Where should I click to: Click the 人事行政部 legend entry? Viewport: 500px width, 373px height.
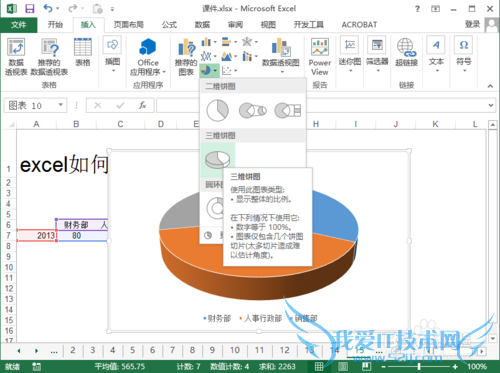pyautogui.click(x=261, y=318)
